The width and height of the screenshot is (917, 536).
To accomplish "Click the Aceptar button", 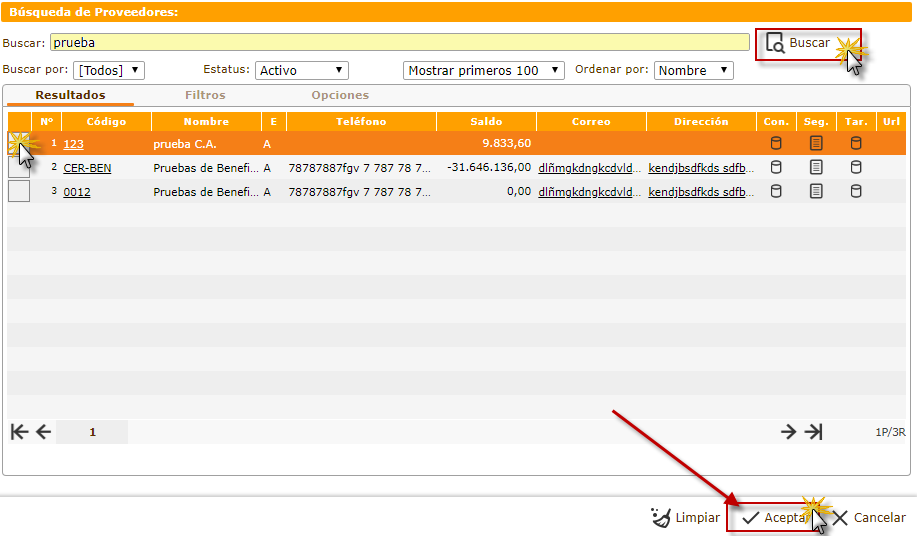I will tap(775, 517).
